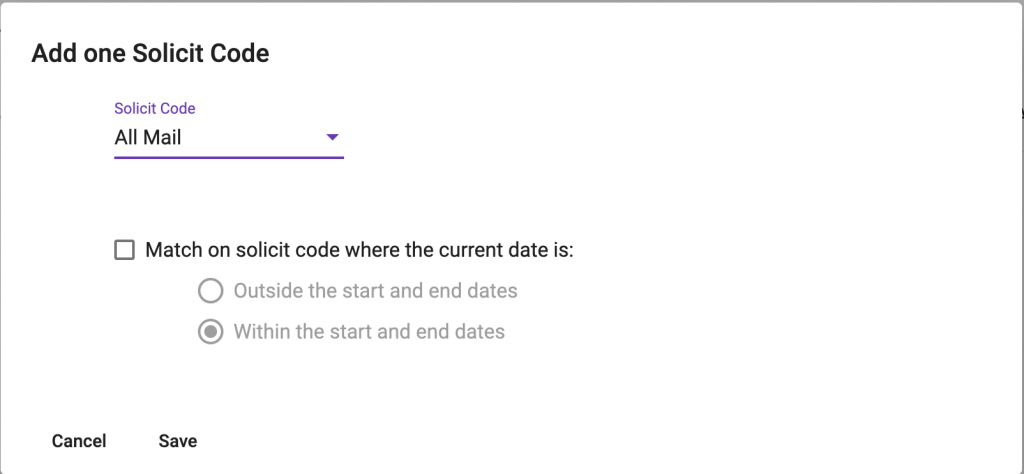
Task: Choose the Within the start and end dates radio
Action: (210, 332)
